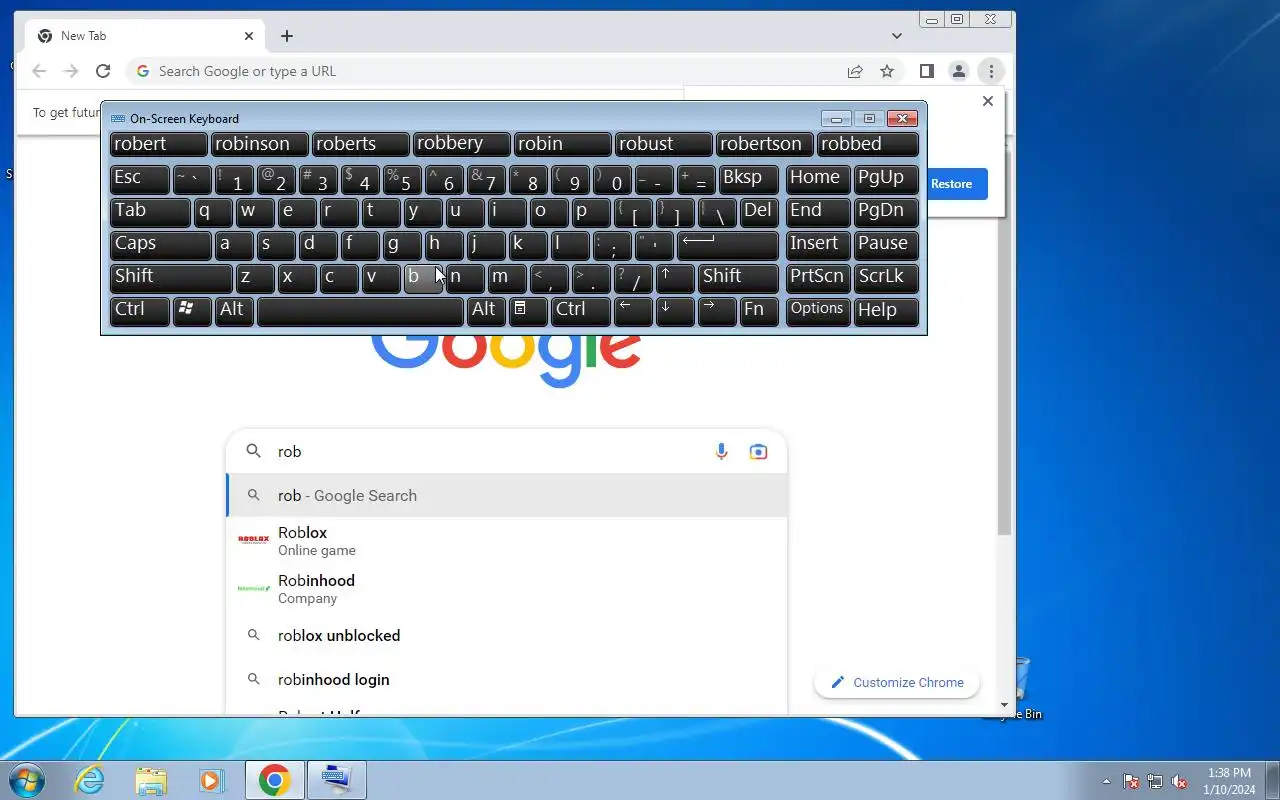Open tab search chevron in Chrome
The image size is (1280, 800).
(897, 36)
